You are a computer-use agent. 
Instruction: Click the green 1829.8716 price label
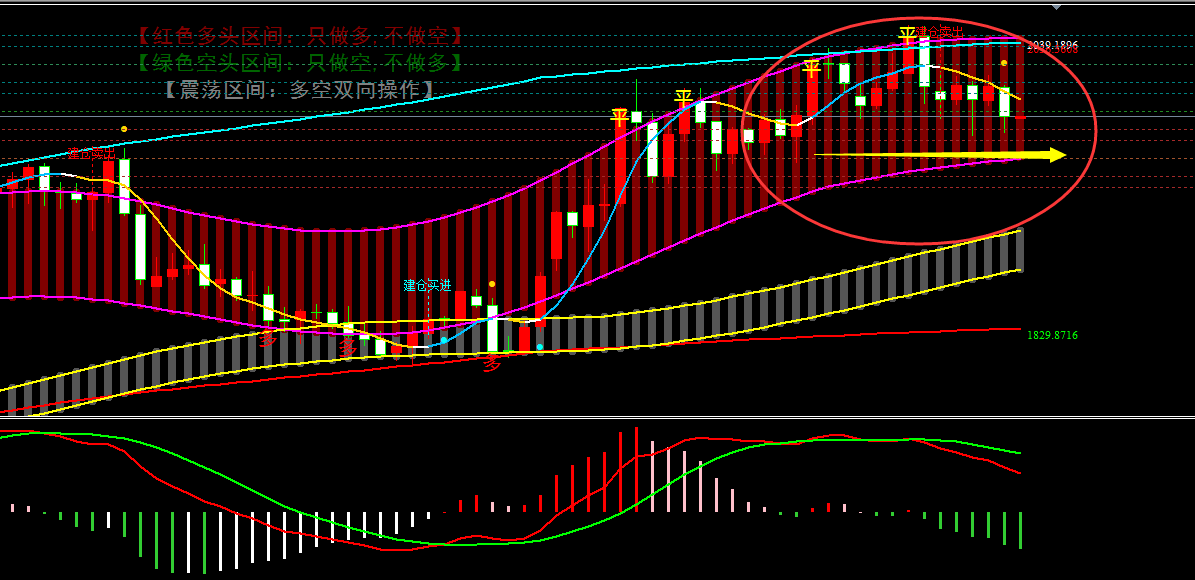(x=1052, y=336)
